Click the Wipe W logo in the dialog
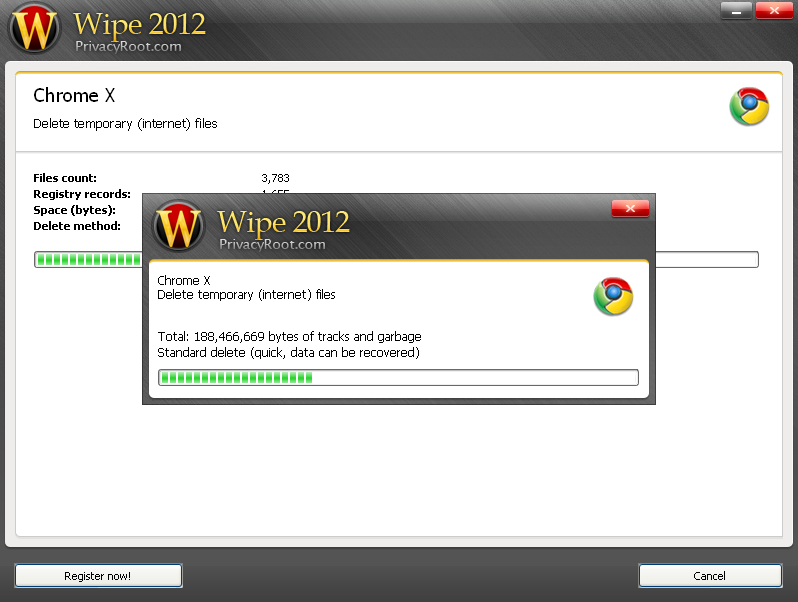 coord(178,225)
